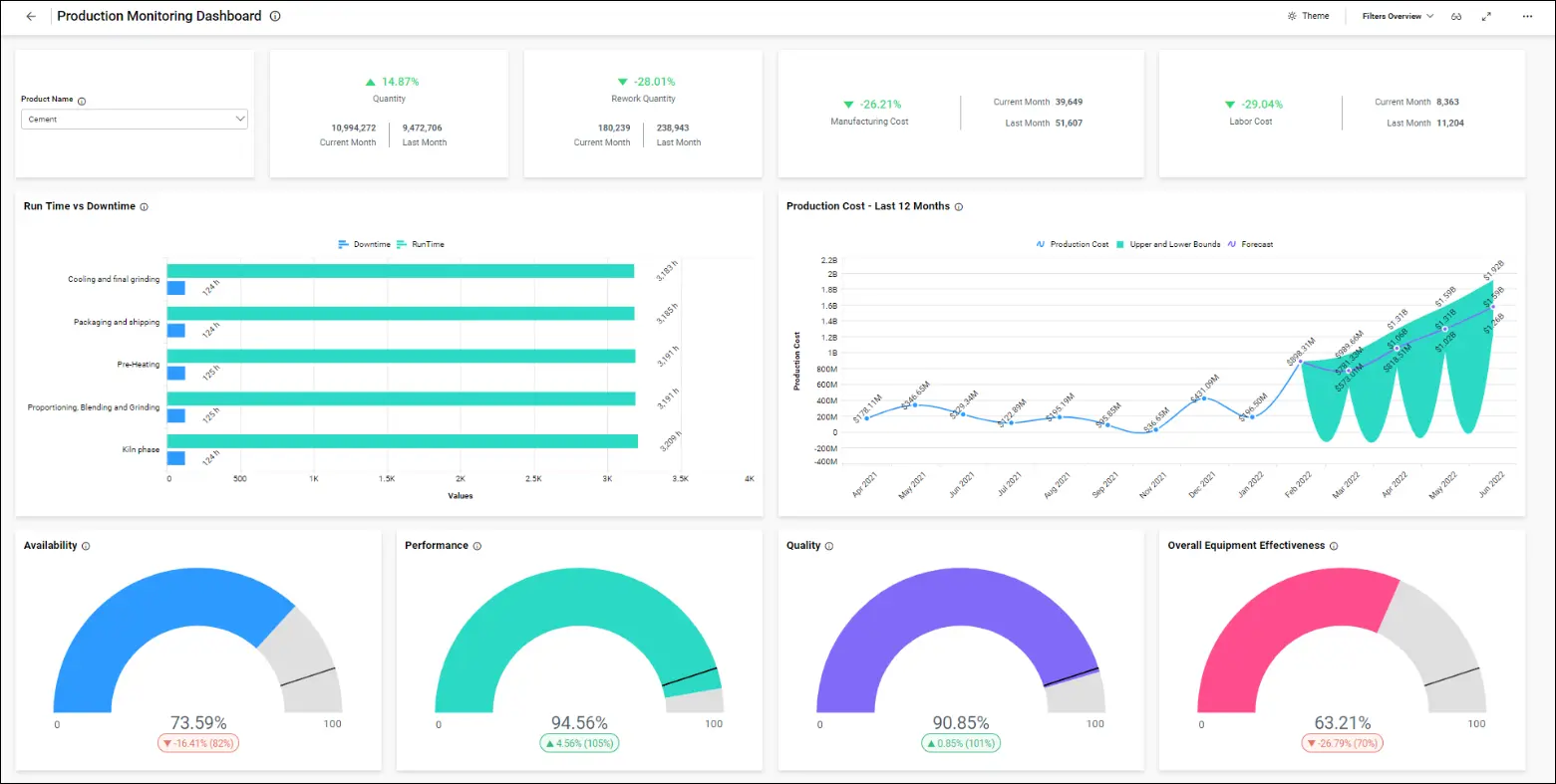This screenshot has height=784, width=1556.
Task: Toggle the Forecast legend series
Action: pos(1250,244)
